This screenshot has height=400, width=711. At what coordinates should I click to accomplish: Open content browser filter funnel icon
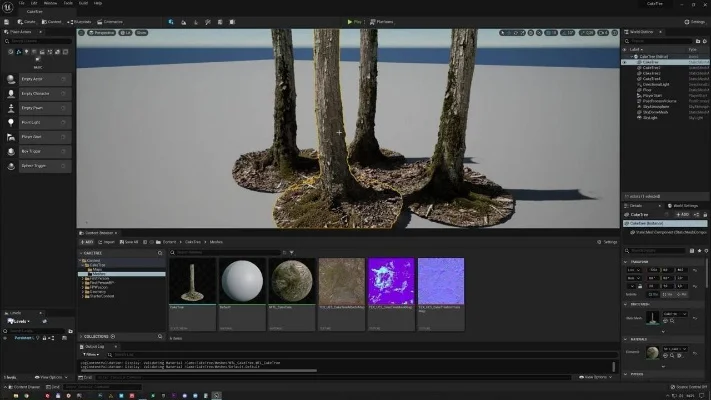292,253
